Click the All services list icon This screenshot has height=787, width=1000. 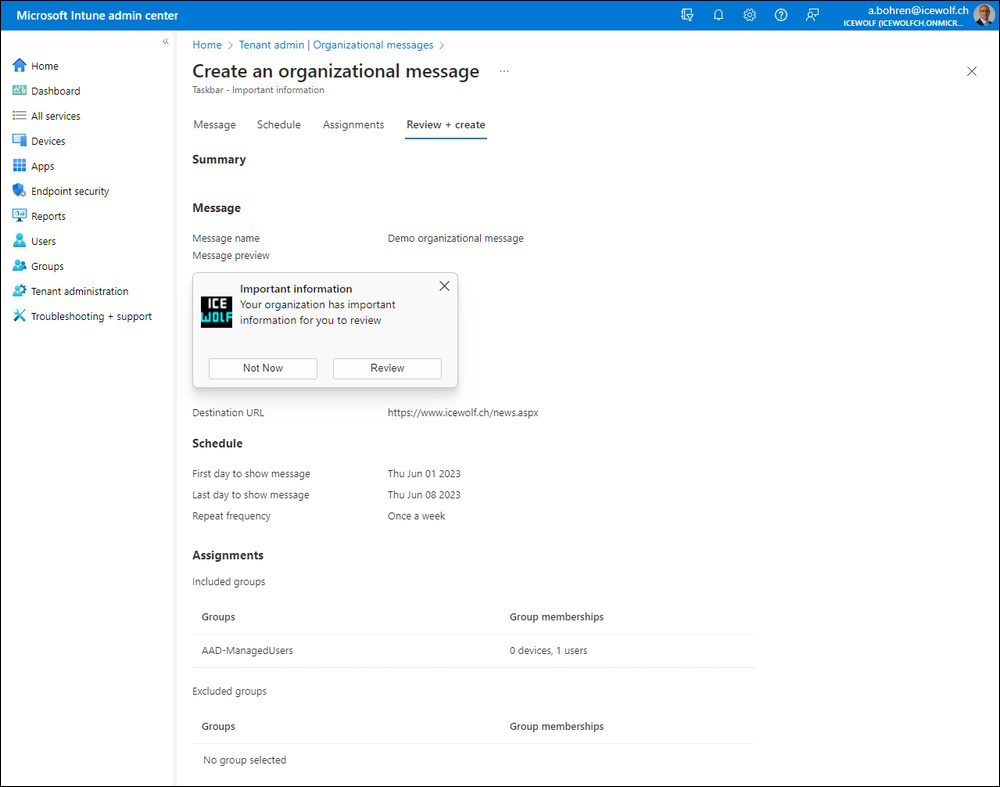click(x=20, y=115)
